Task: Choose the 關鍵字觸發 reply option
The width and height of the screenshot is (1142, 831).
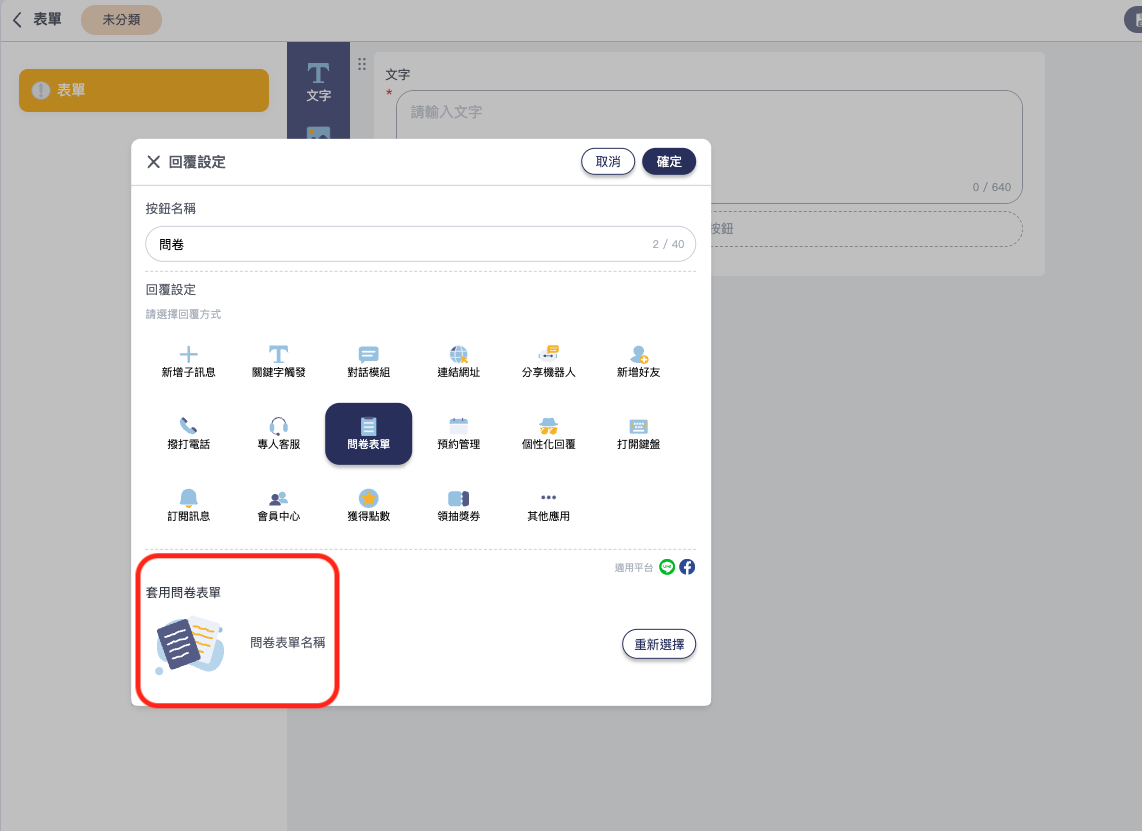Action: coord(278,355)
